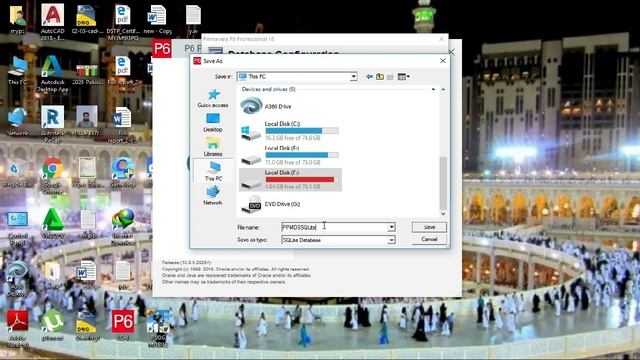640x360 pixels.
Task: Click the Save button
Action: pos(429,227)
